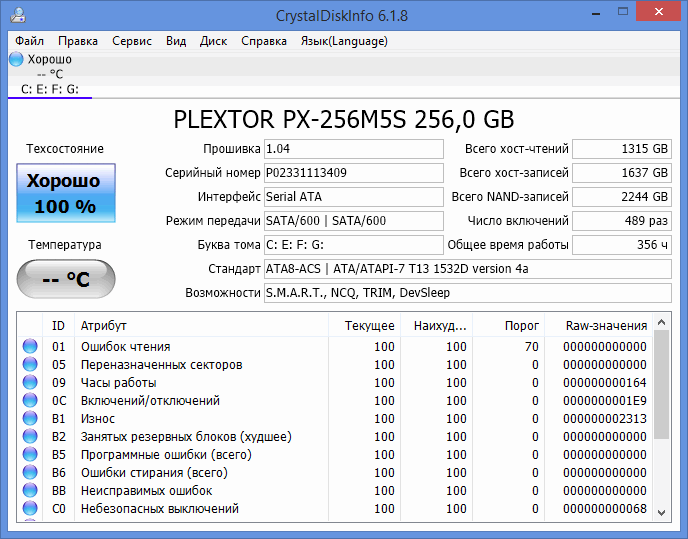This screenshot has width=688, height=539.
Task: Click the Хорошо 100 % health status button
Action: pyautogui.click(x=66, y=193)
